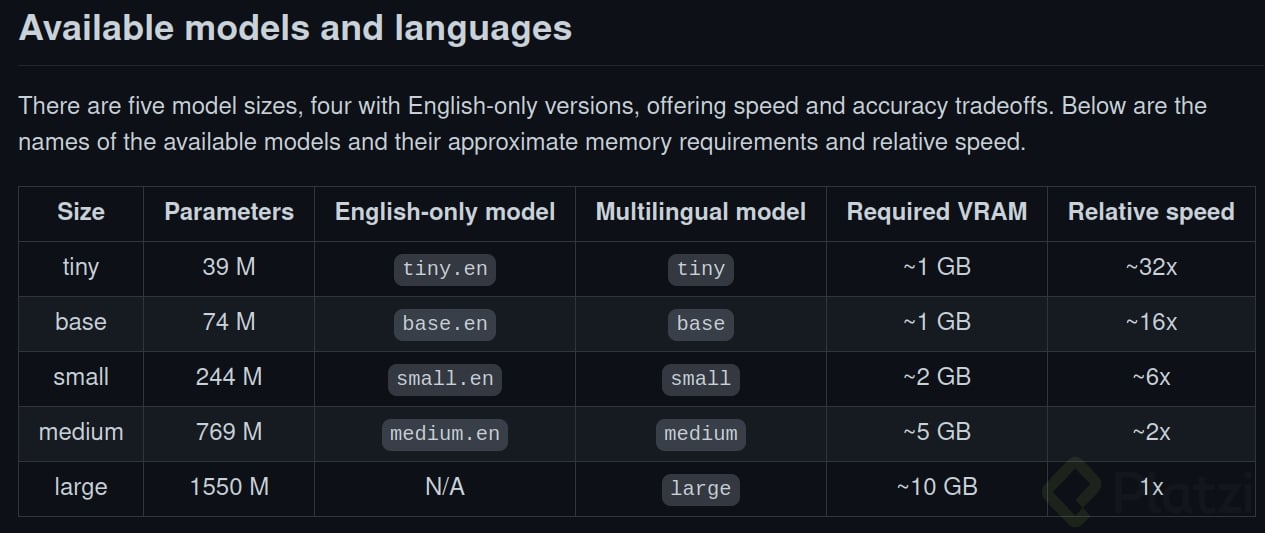The height and width of the screenshot is (533, 1265).
Task: Click the multilingual small code badge
Action: coord(701,378)
